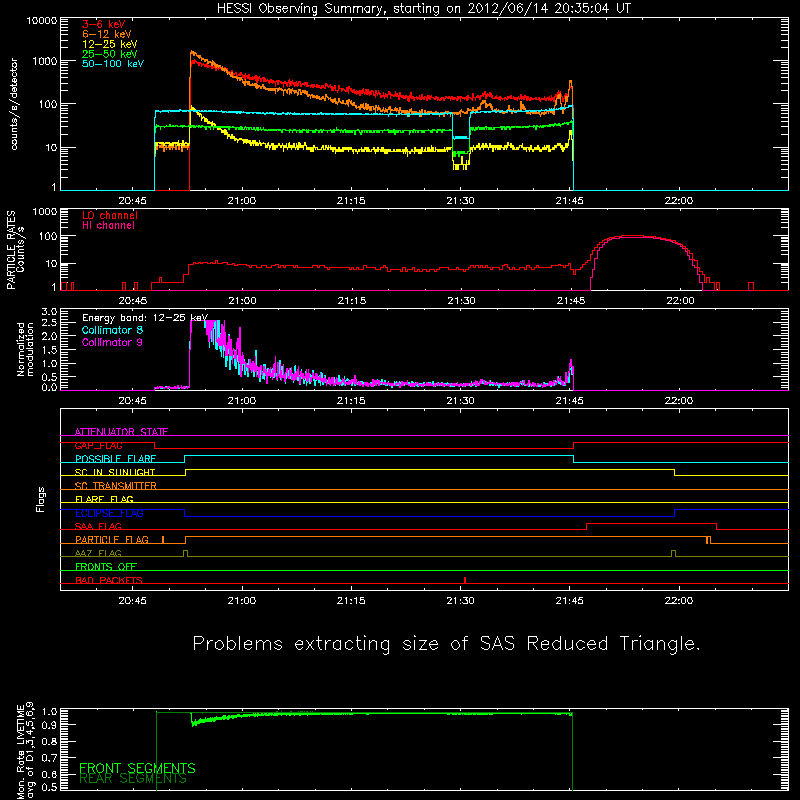Select the red 3-6 keV legend label
The width and height of the screenshot is (800, 800).
click(104, 24)
